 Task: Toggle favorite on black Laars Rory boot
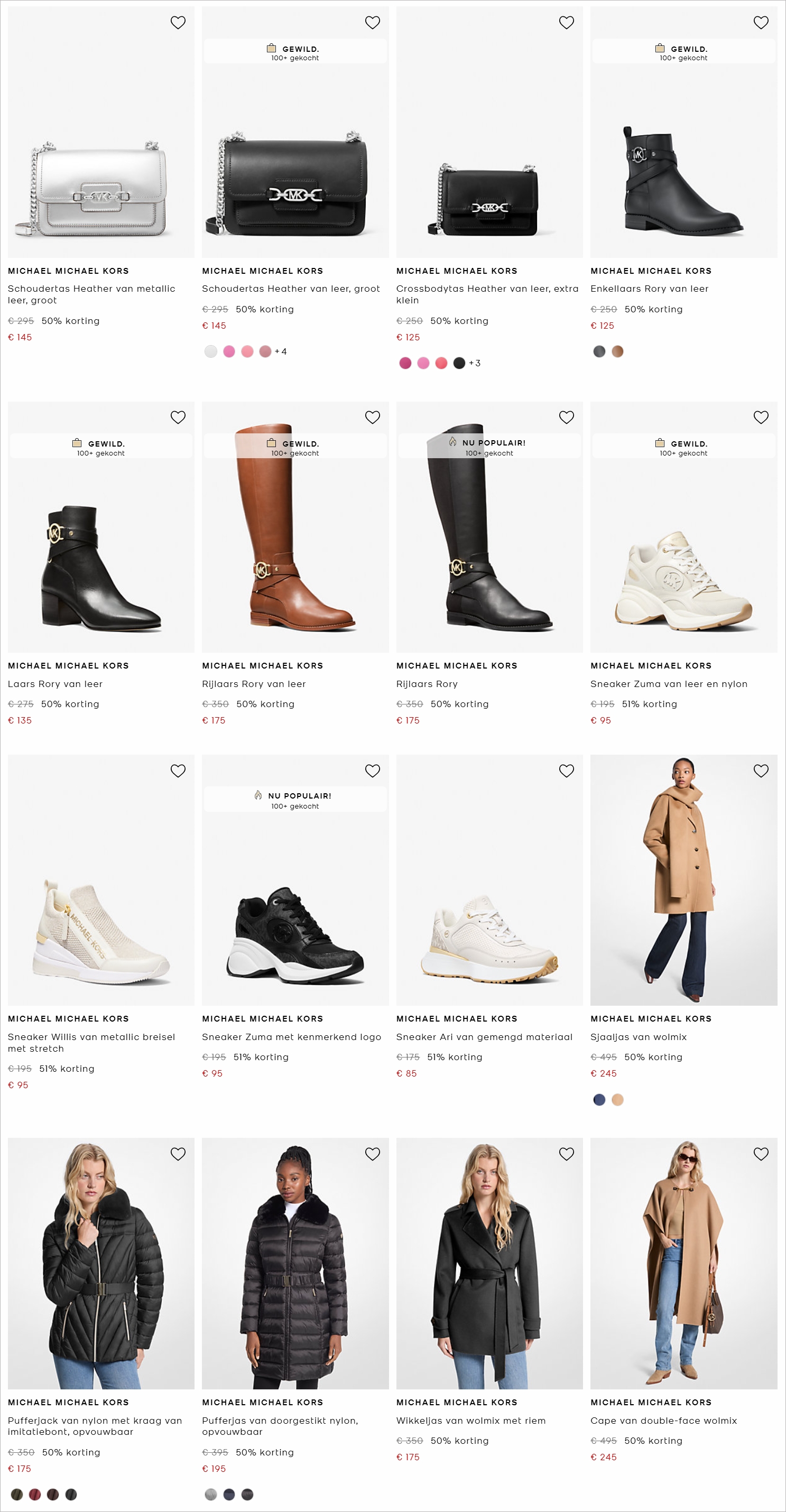pos(178,418)
